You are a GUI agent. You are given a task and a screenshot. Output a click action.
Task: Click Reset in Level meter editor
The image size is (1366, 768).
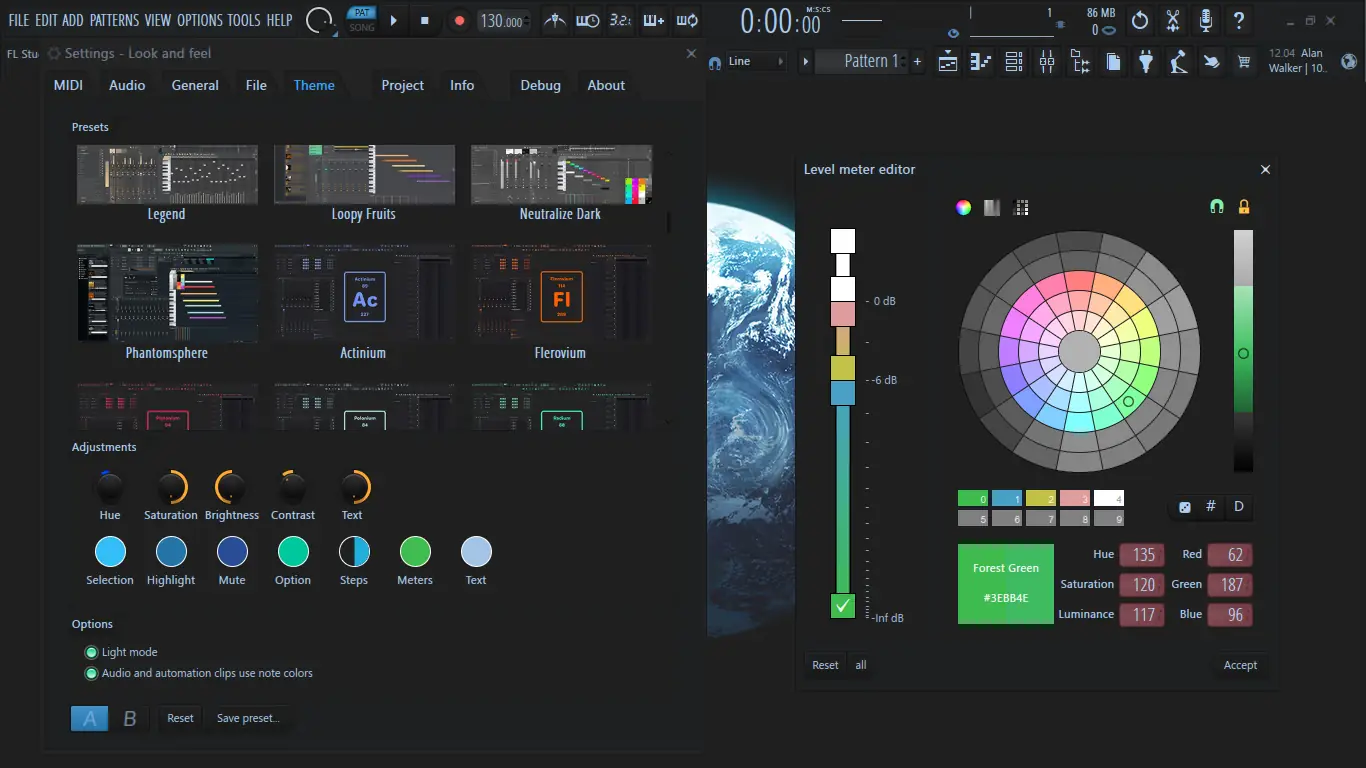pyautogui.click(x=825, y=665)
